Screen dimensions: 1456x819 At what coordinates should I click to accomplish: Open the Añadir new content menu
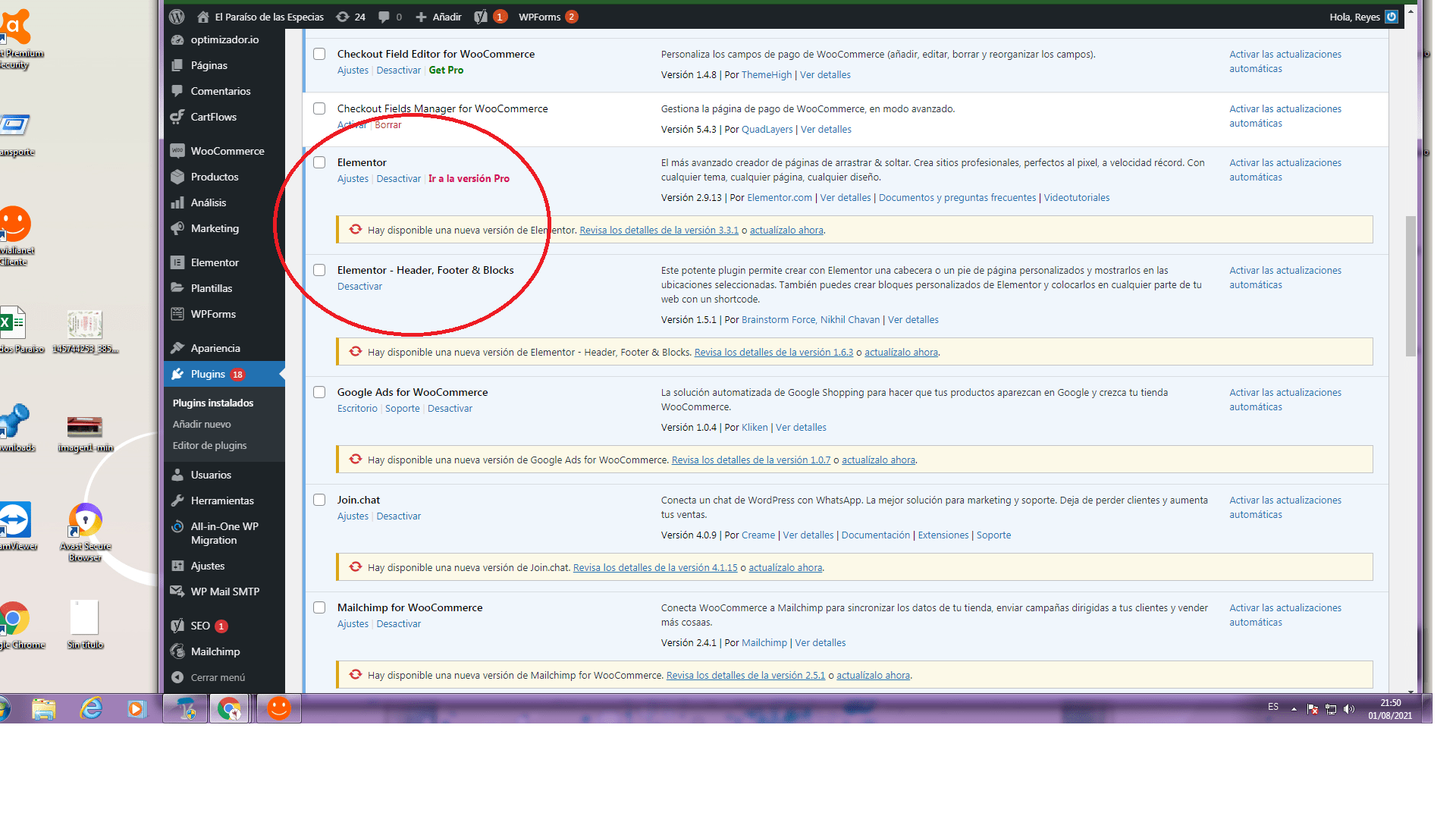pyautogui.click(x=438, y=17)
